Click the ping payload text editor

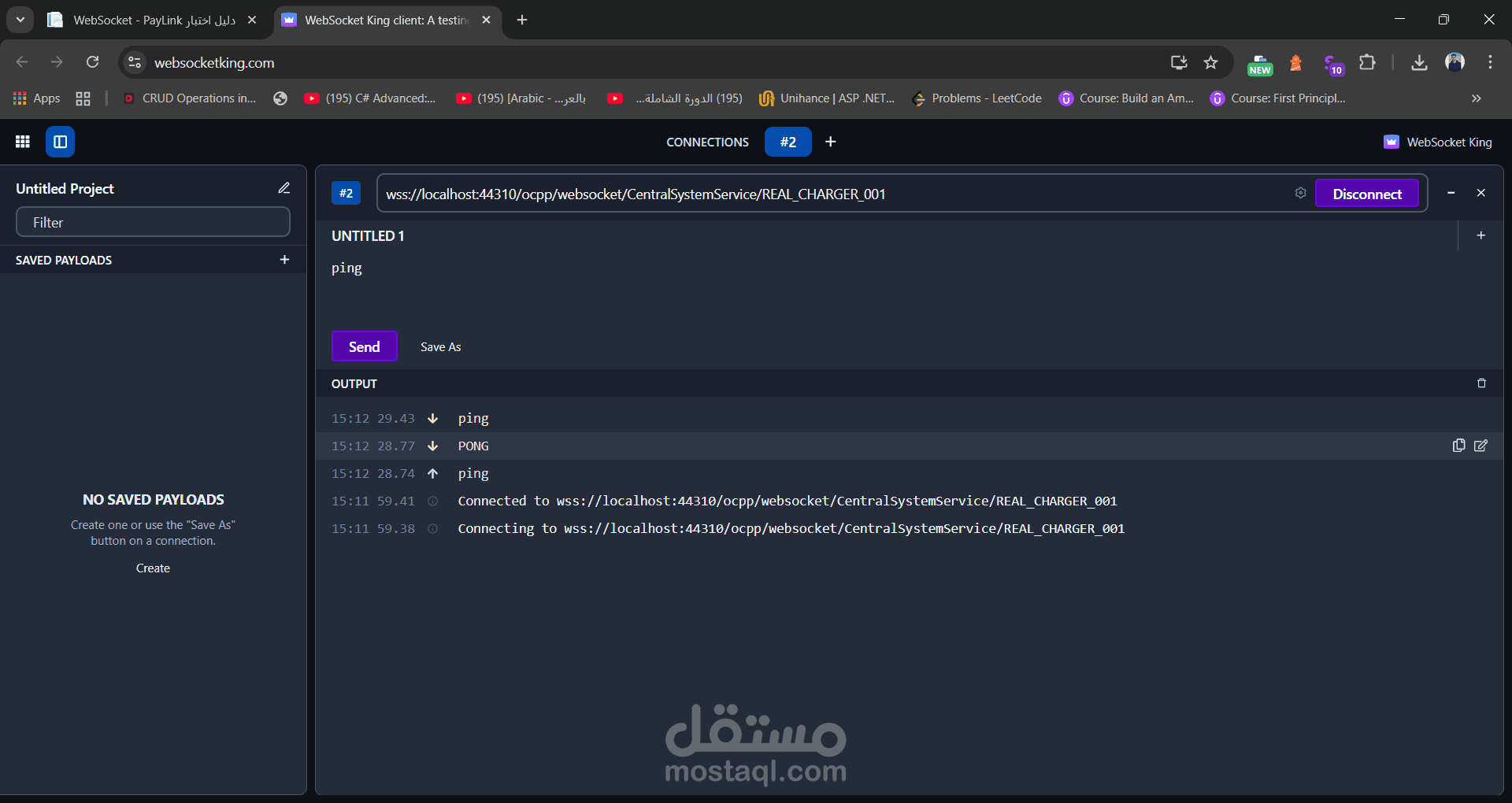pos(910,287)
